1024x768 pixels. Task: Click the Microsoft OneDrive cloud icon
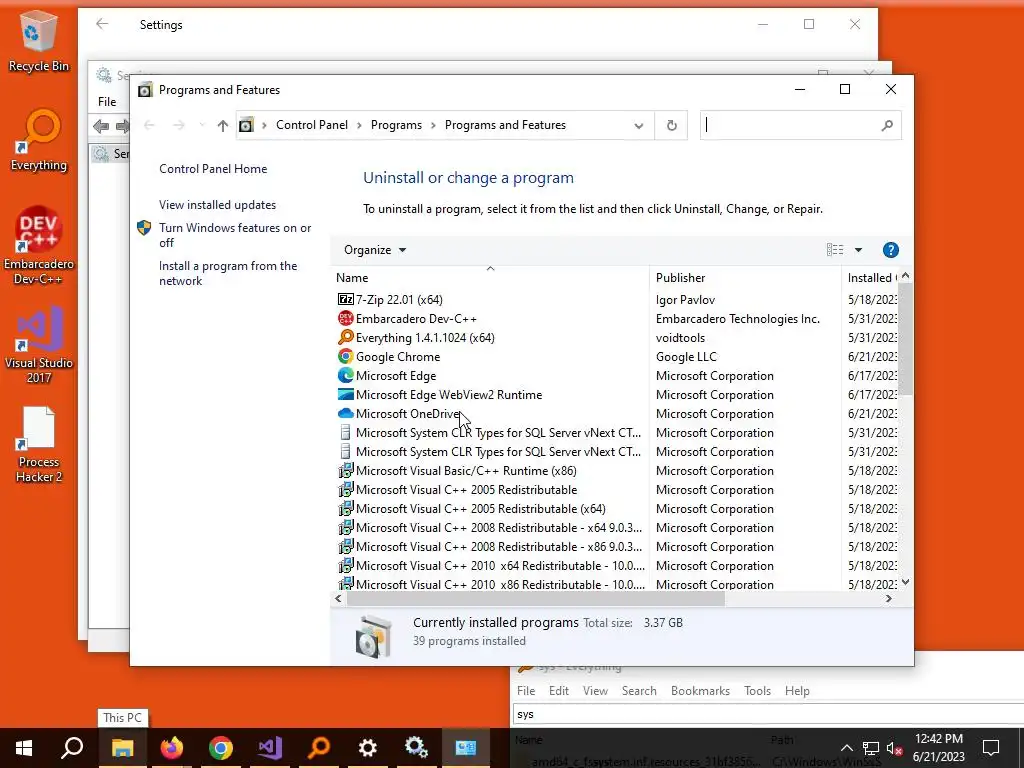[x=345, y=413]
